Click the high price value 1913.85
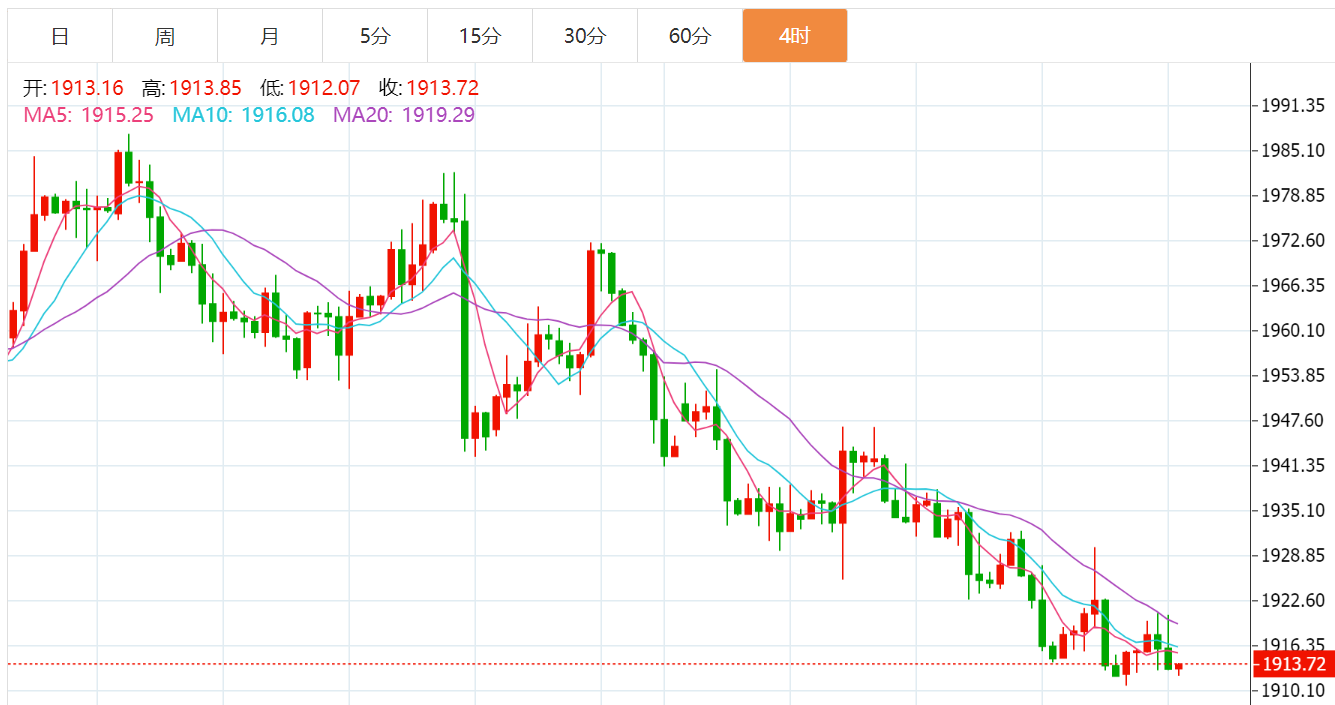Screen dimensions: 1335x705 (205, 88)
